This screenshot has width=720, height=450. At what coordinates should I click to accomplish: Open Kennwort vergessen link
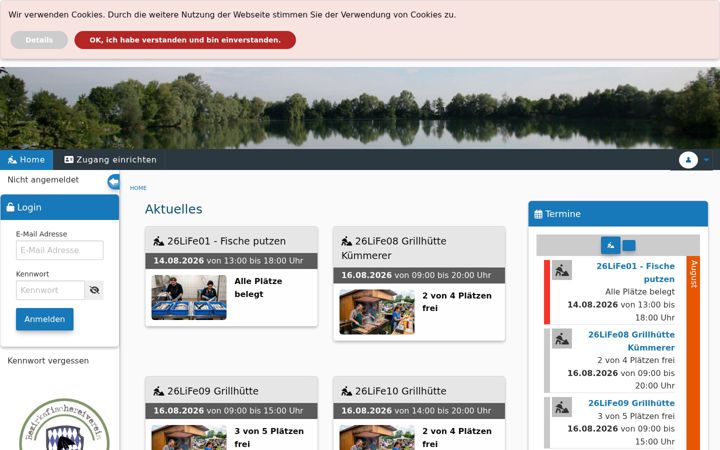pyautogui.click(x=48, y=361)
